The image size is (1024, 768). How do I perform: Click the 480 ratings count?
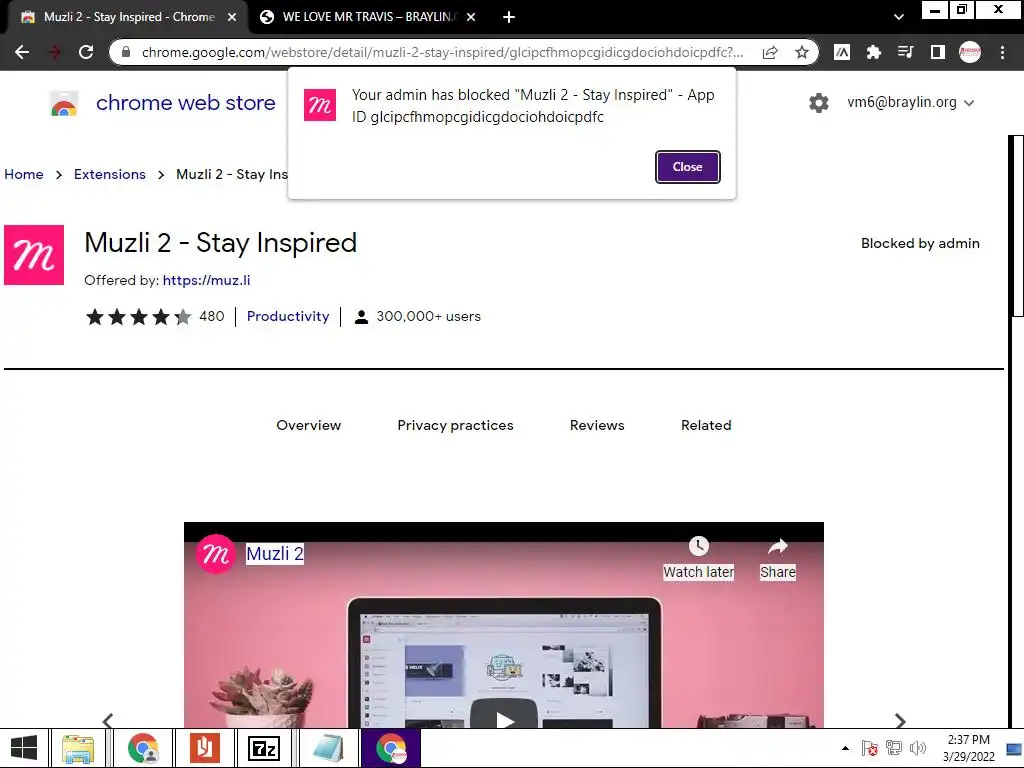click(212, 316)
